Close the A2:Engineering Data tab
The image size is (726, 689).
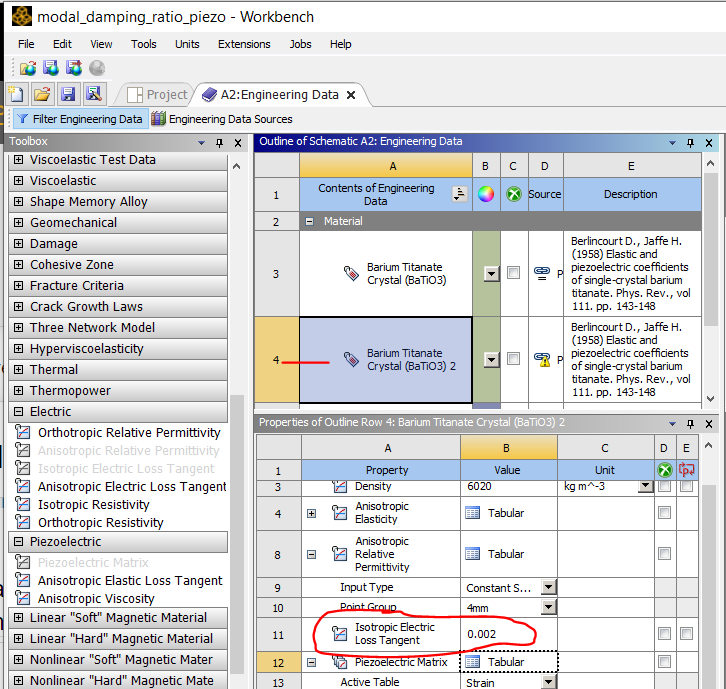[x=351, y=95]
